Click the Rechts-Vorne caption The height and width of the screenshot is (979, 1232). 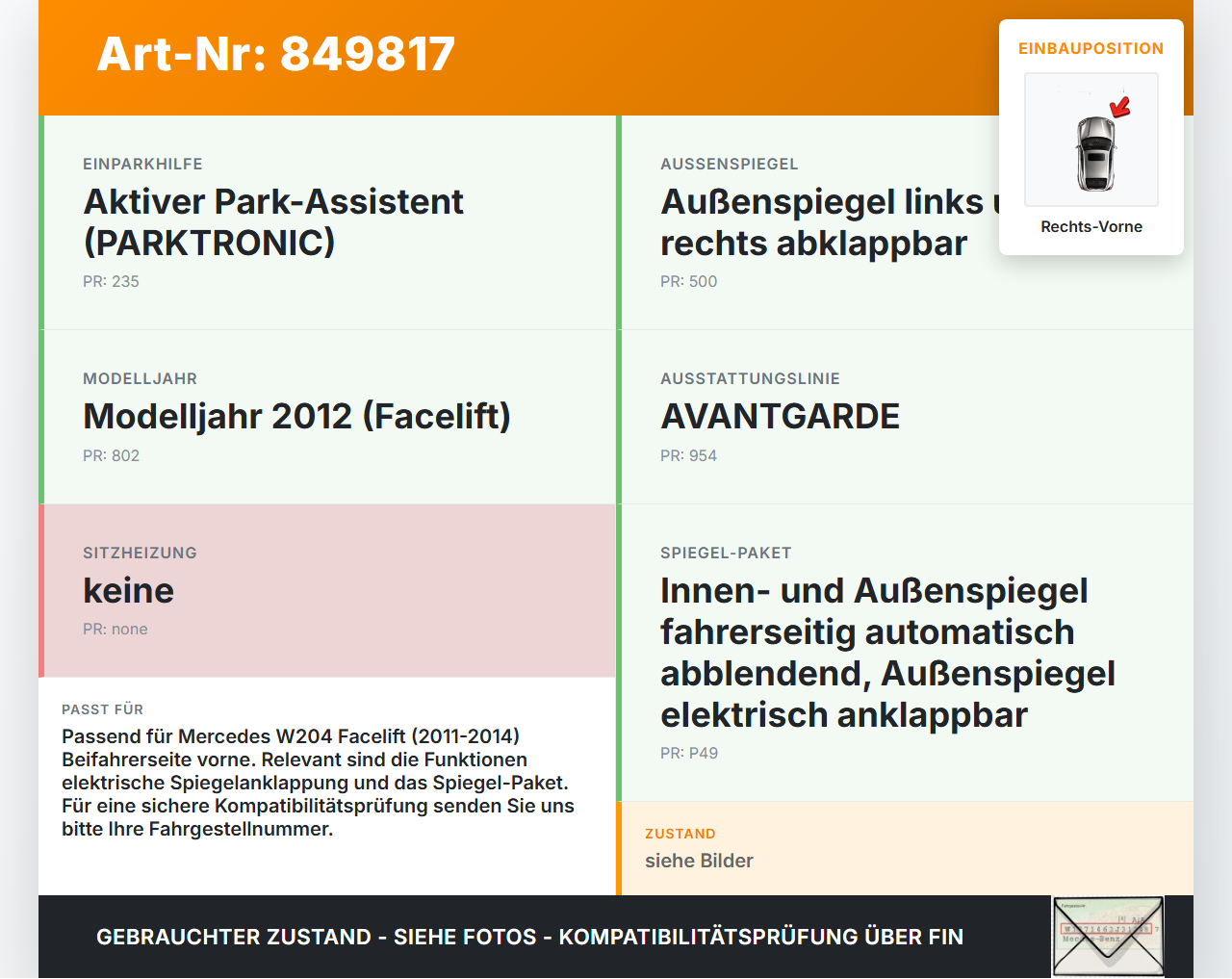pyautogui.click(x=1091, y=227)
